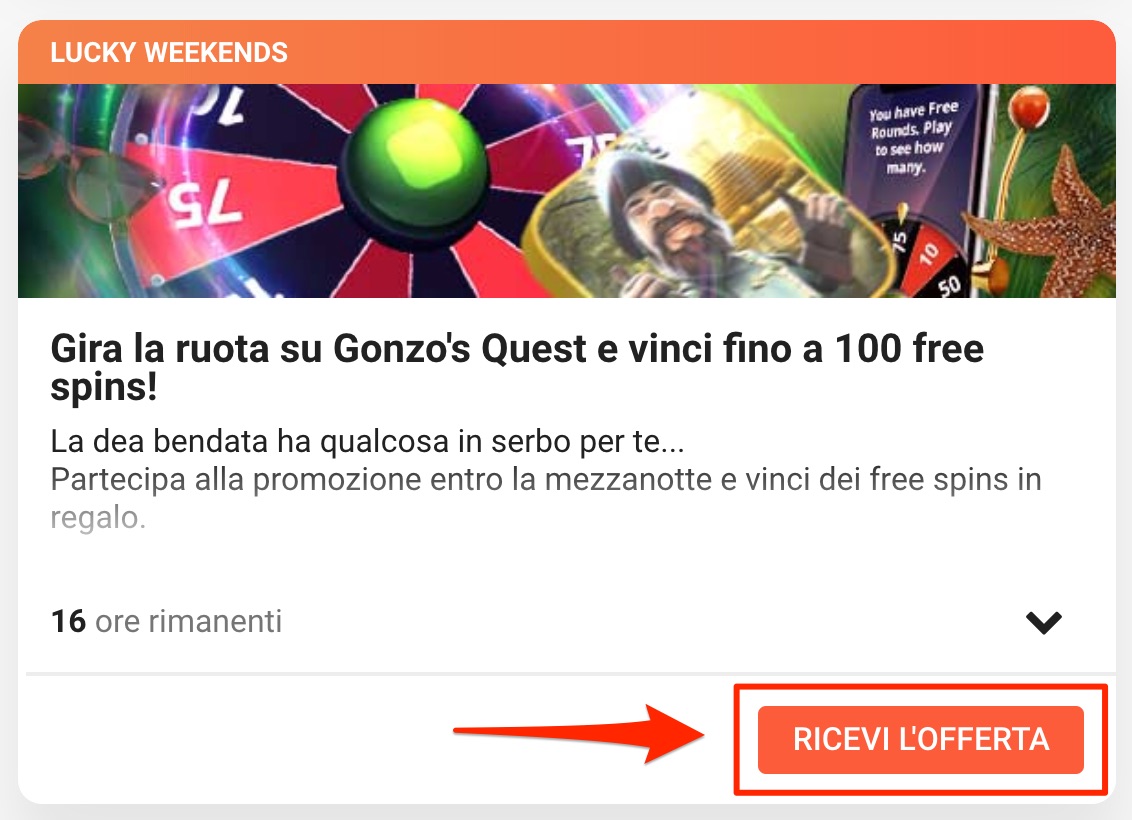This screenshot has height=820, width=1132.
Task: Click the number 50 on phone wheel
Action: (x=949, y=286)
